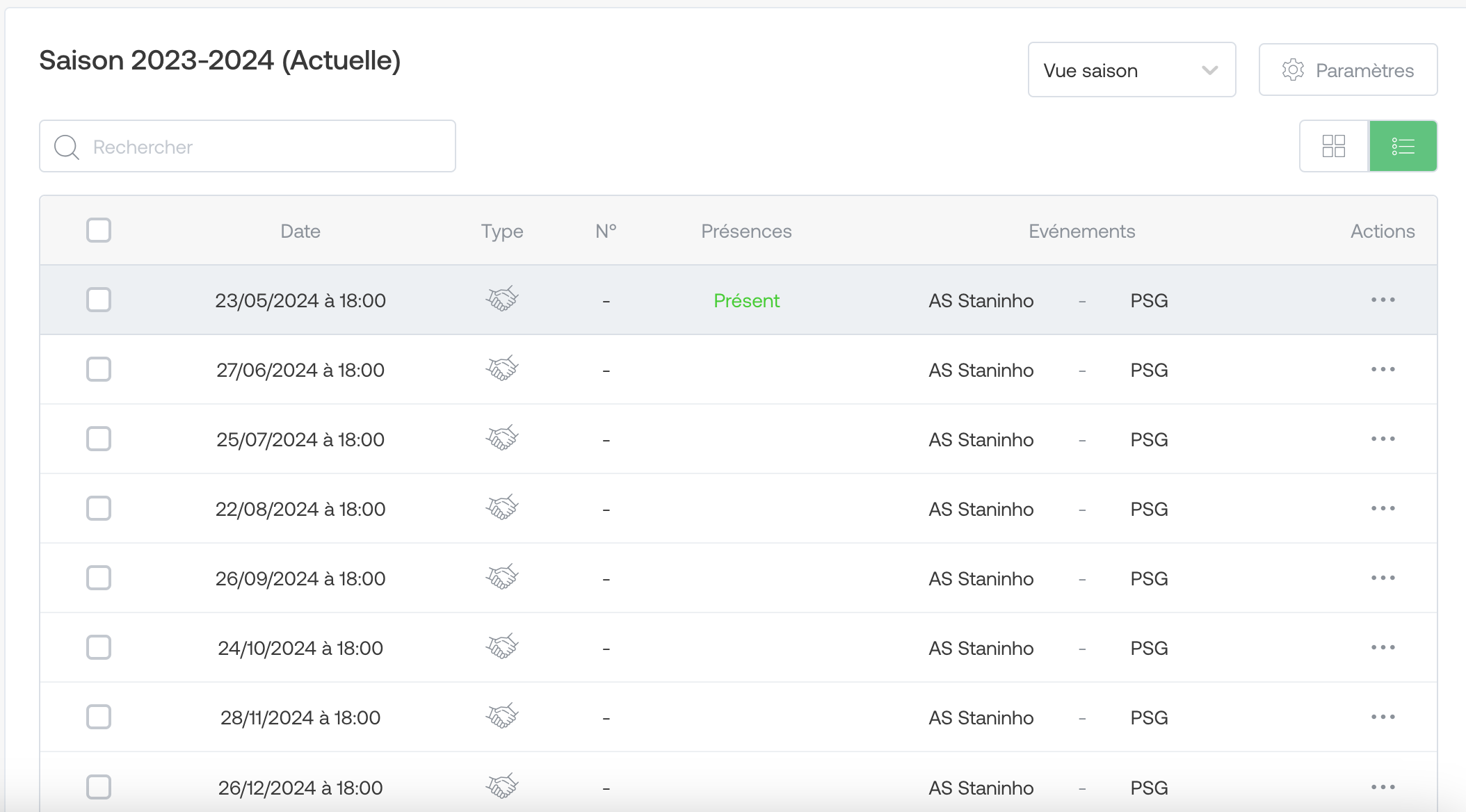This screenshot has width=1466, height=812.
Task: Click AS Staninho in 26/09/2024 row
Action: [981, 578]
